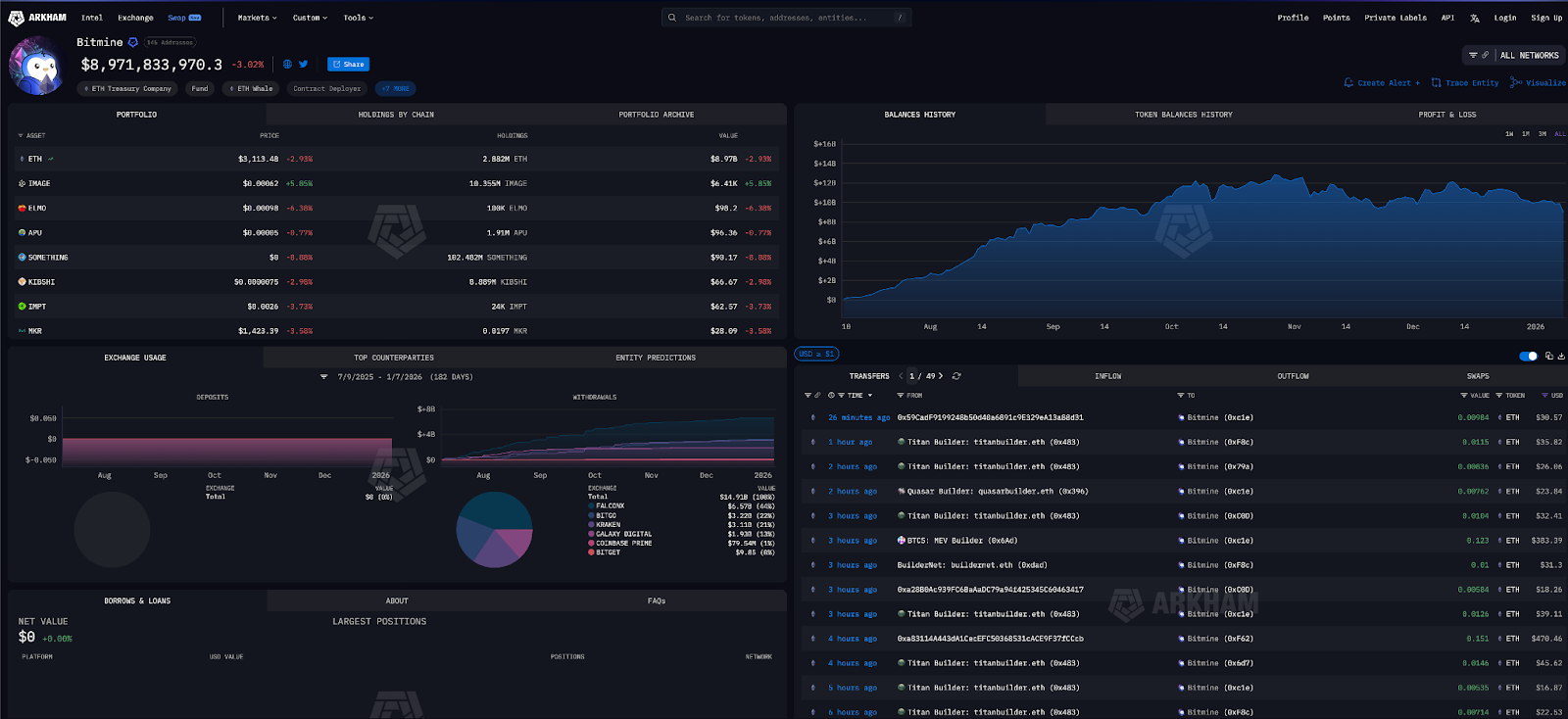The height and width of the screenshot is (719, 1568).
Task: Open Bitmine's Twitter profile icon
Action: (304, 65)
